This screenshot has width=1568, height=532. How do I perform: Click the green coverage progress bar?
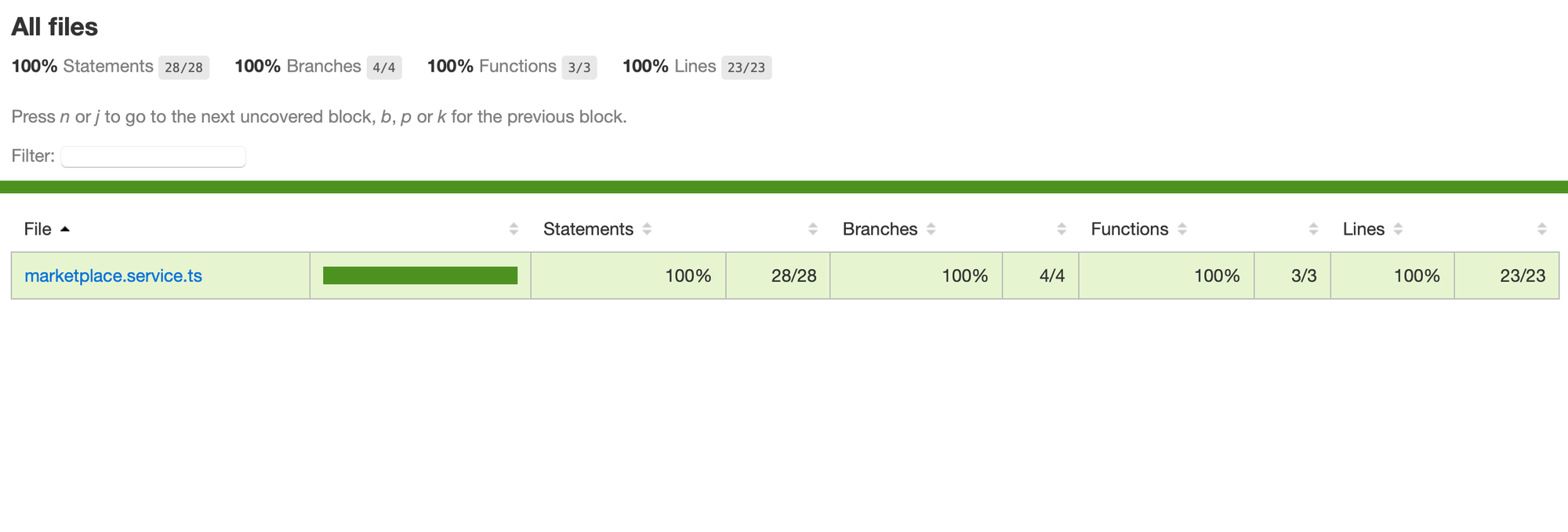[420, 275]
